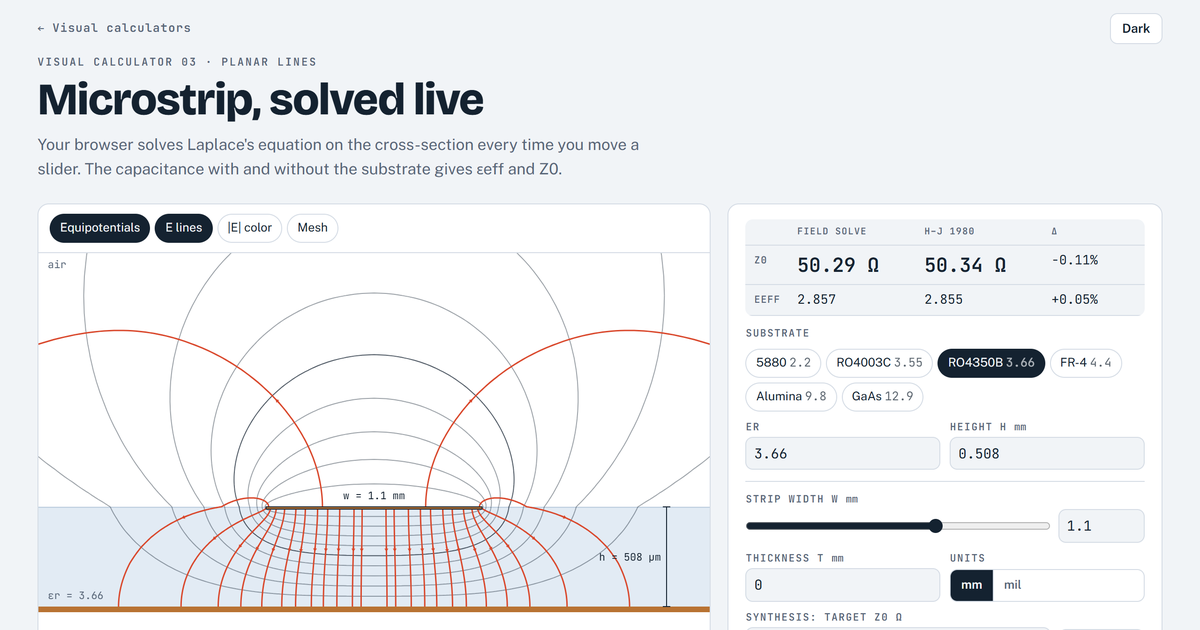This screenshot has height=630, width=1200.
Task: Click field solve Z0 value 50.29 Ω
Action: tap(838, 265)
